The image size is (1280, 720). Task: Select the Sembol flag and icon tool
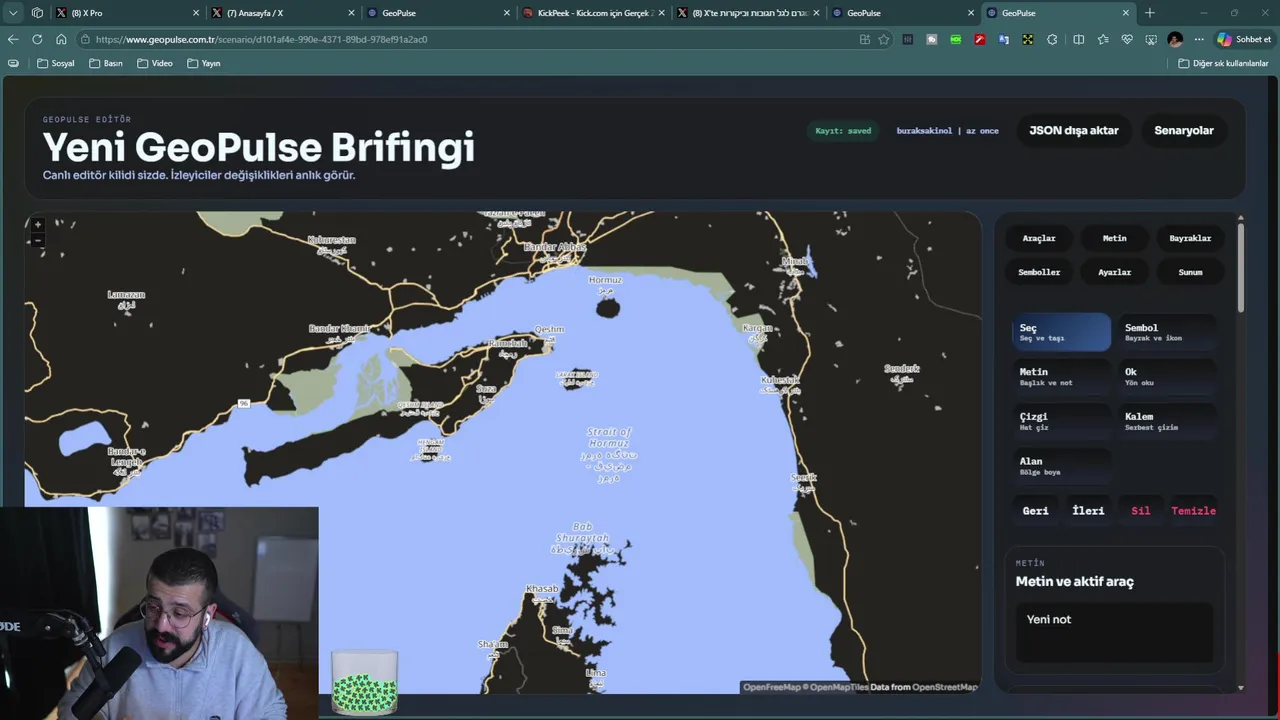tap(1167, 332)
